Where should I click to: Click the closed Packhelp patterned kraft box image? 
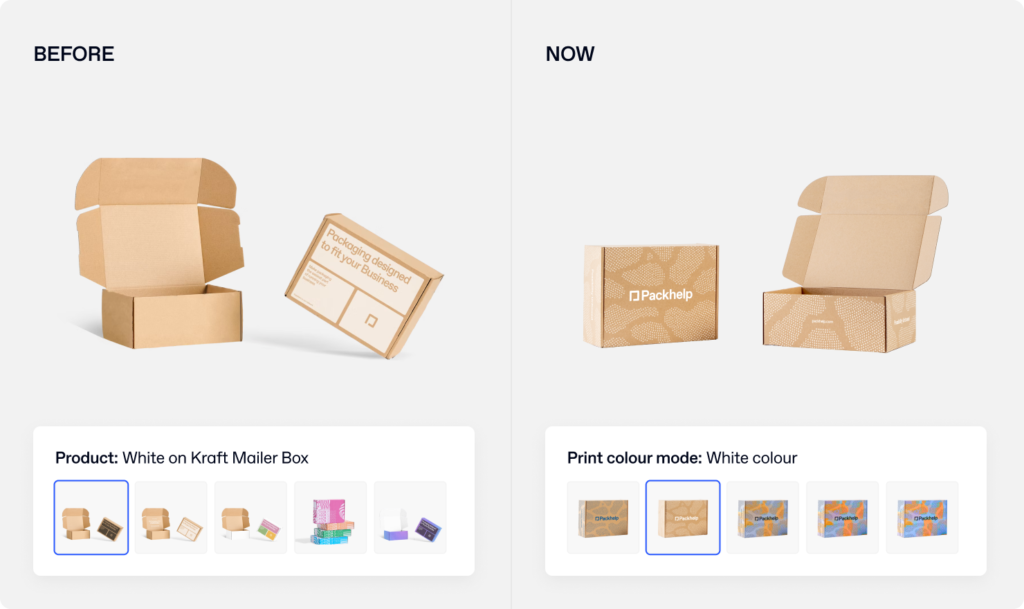[x=651, y=296]
